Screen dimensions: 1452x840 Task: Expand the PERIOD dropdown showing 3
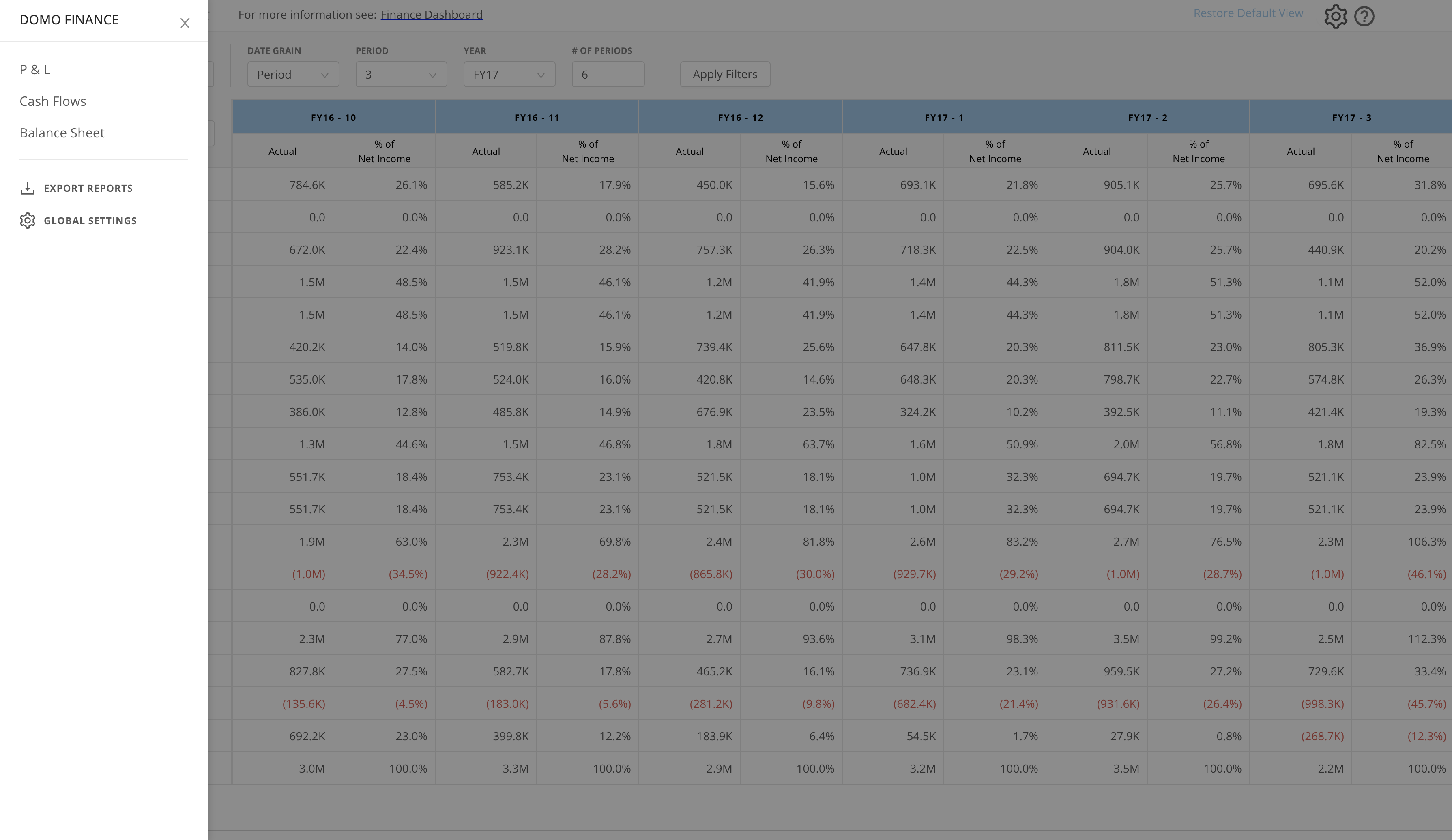(x=401, y=74)
